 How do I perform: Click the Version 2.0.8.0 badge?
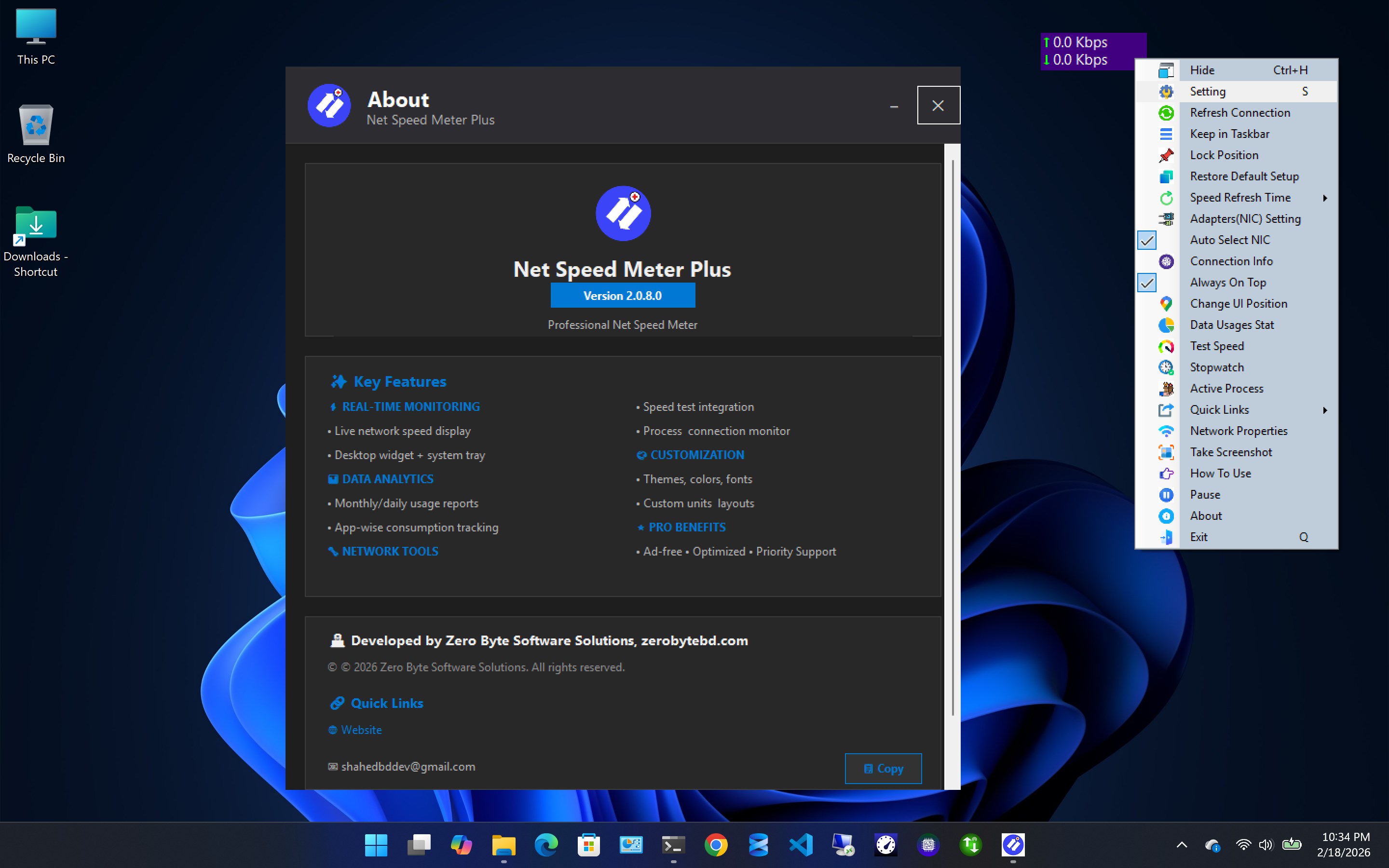(x=623, y=296)
